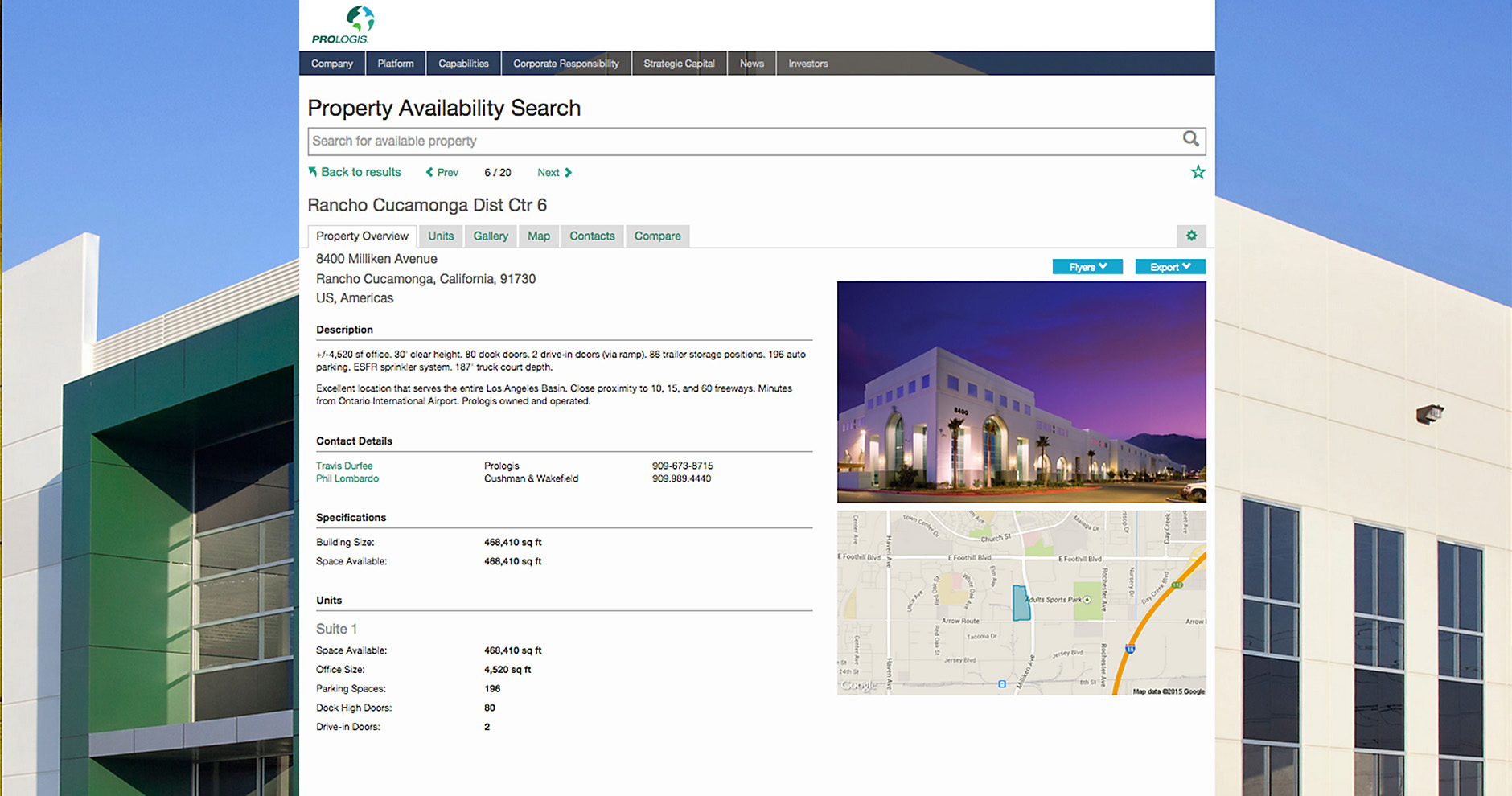
Task: Switch to the Gallery tab
Action: click(491, 236)
